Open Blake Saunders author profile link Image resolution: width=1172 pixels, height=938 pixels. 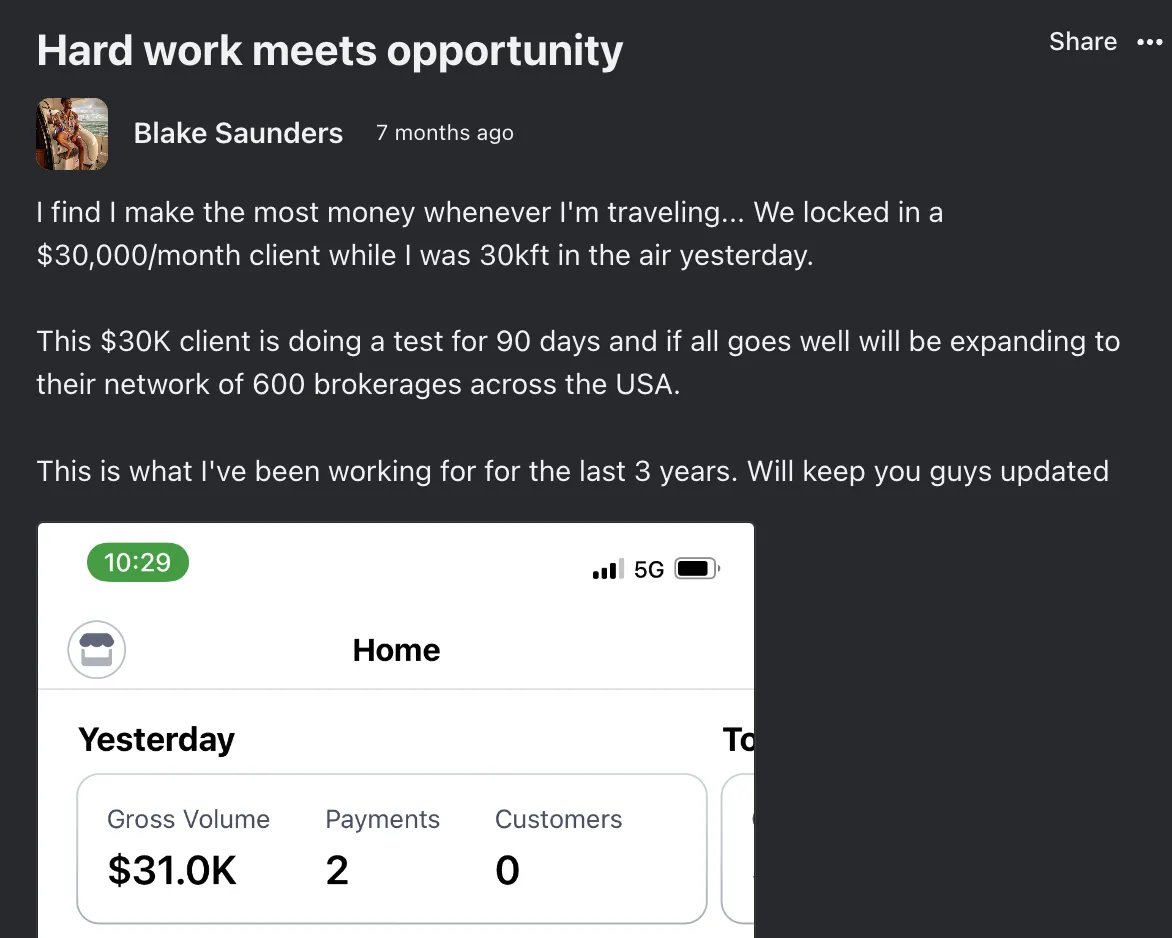click(x=238, y=133)
